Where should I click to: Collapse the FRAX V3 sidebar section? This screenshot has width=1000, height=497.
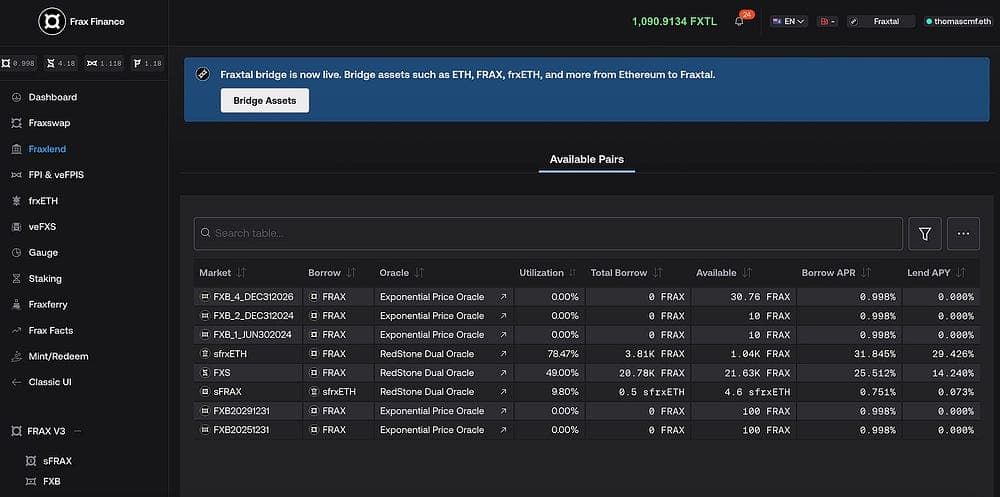point(78,431)
